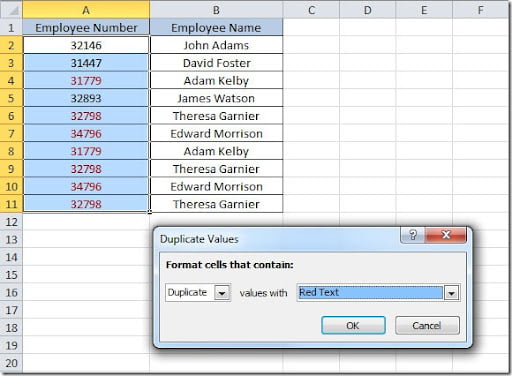Select cell 31779 in row 4
The image size is (512, 376).
(x=86, y=80)
